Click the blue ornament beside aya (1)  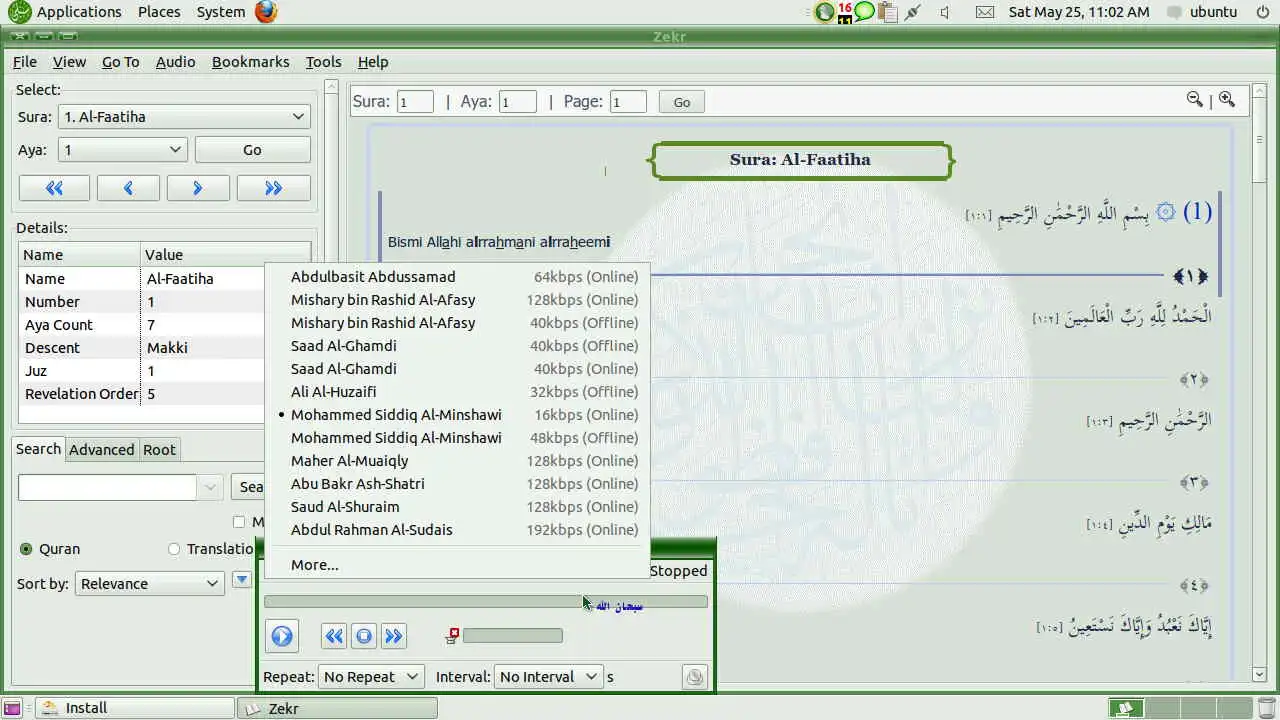click(x=1166, y=212)
